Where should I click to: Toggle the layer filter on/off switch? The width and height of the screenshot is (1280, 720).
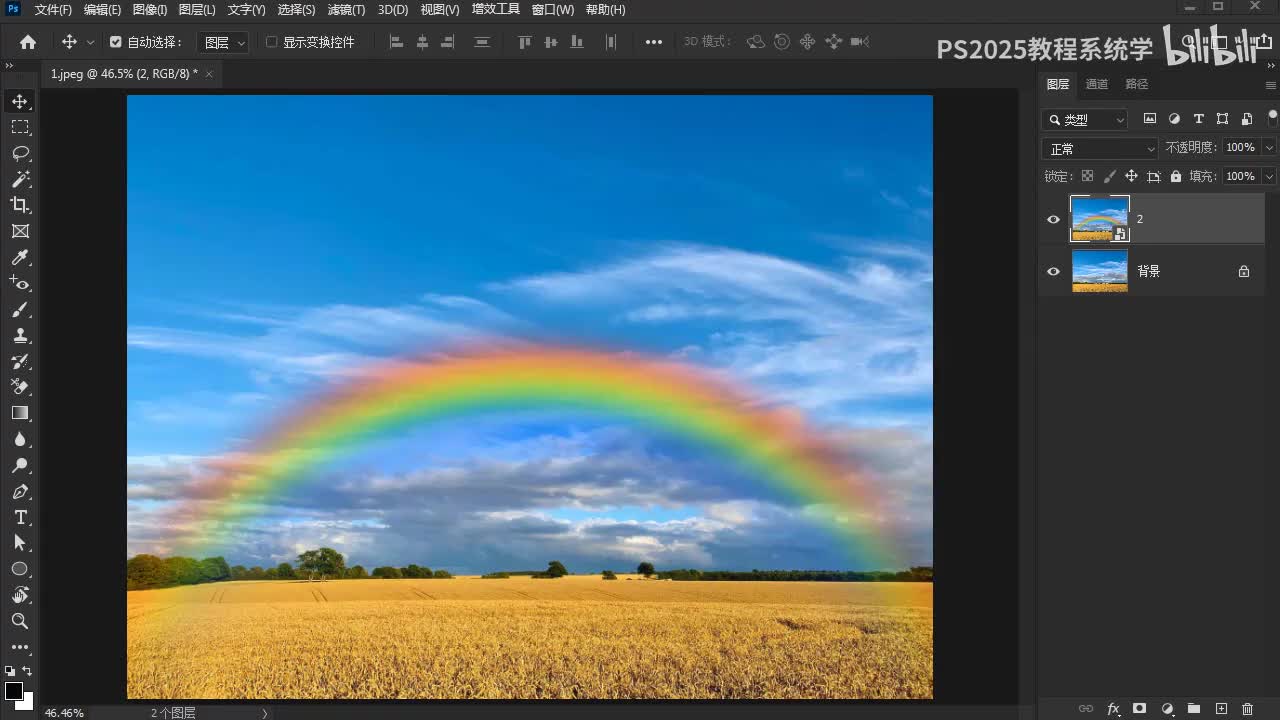1273,118
